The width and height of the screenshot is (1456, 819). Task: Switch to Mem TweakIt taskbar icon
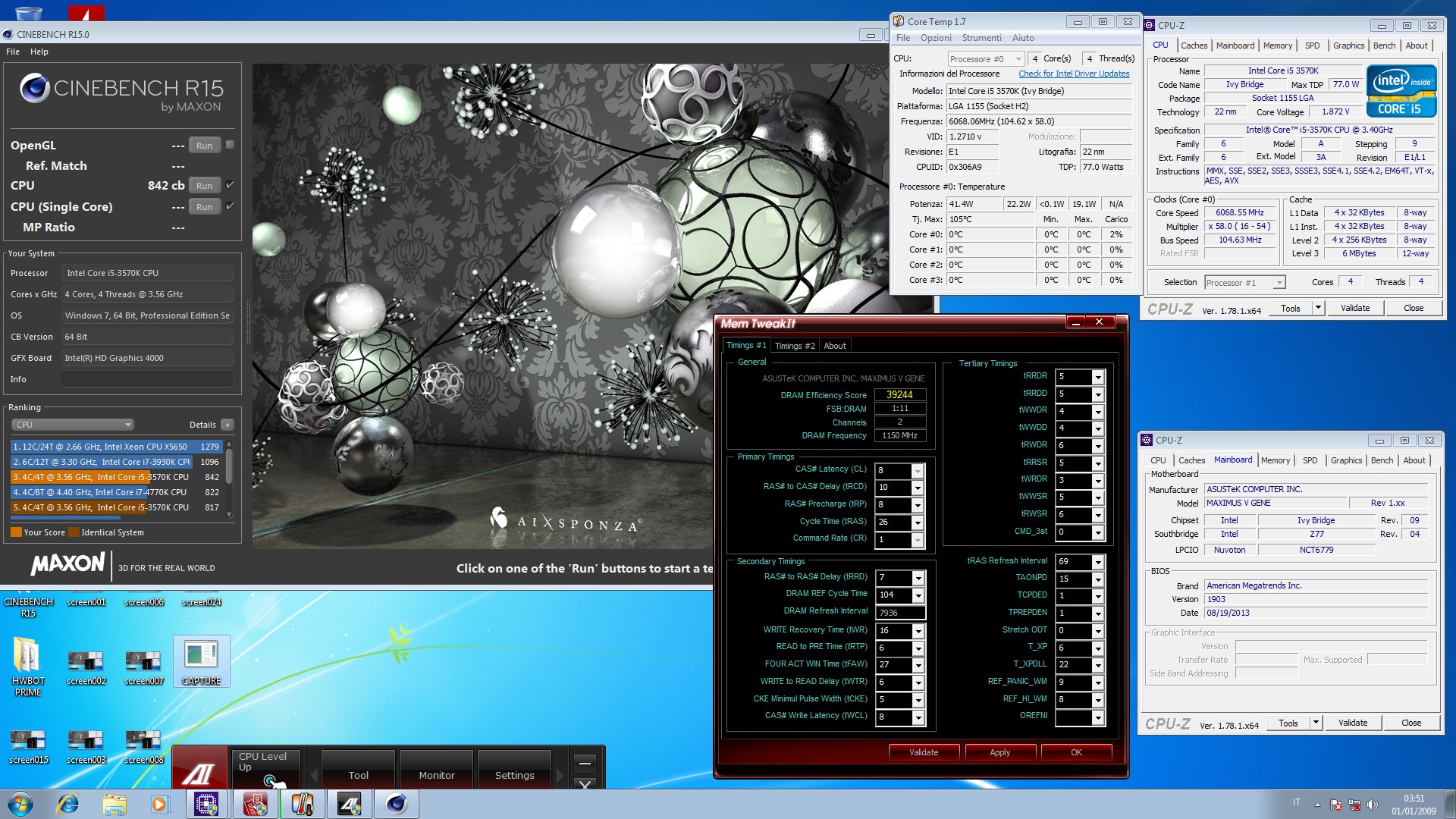pos(255,804)
